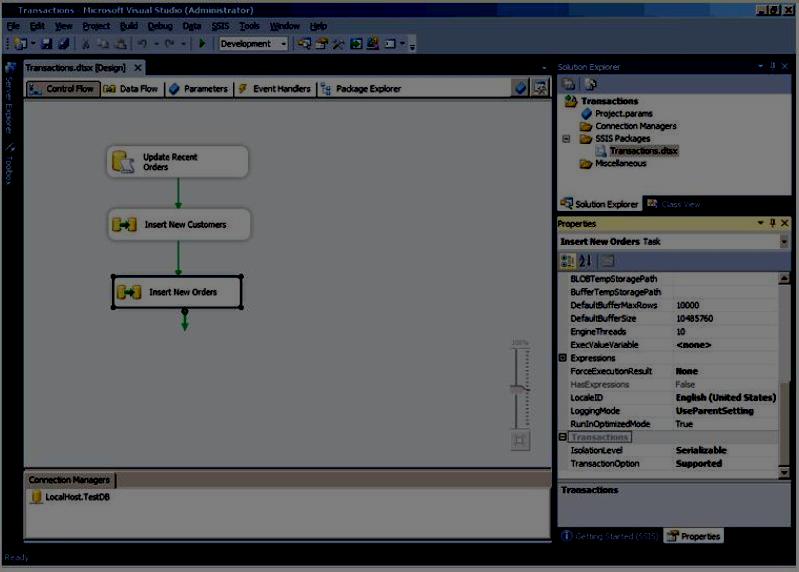Open the File menu
799x572 pixels.
pos(13,26)
